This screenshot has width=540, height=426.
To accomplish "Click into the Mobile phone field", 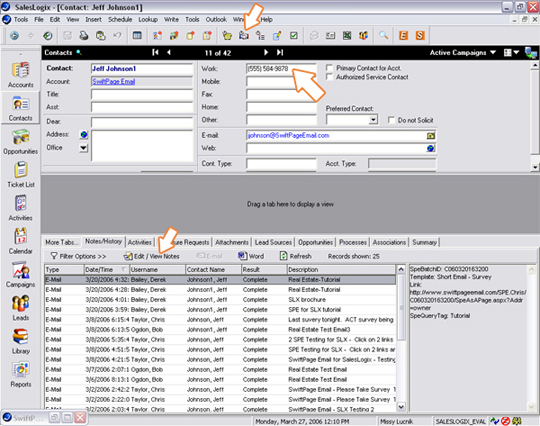I will [281, 82].
